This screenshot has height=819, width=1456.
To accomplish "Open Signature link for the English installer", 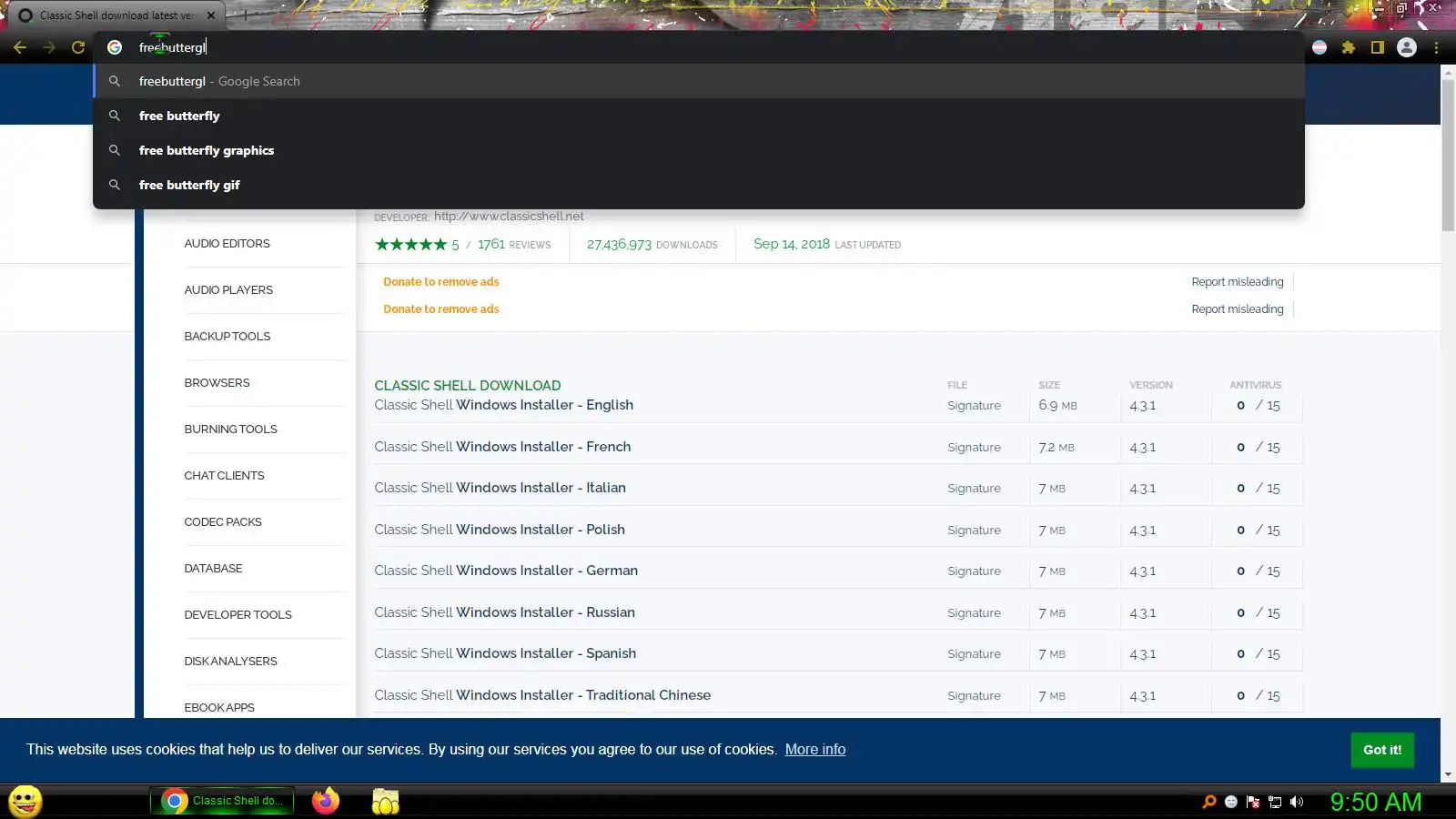I will [974, 406].
